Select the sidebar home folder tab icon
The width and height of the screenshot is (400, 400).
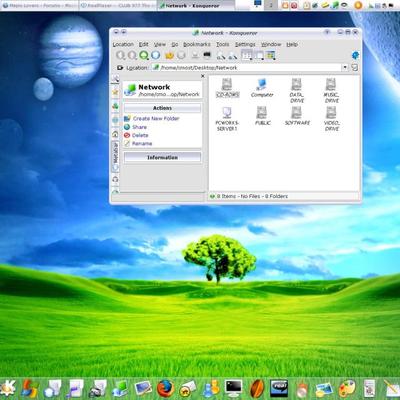115,134
